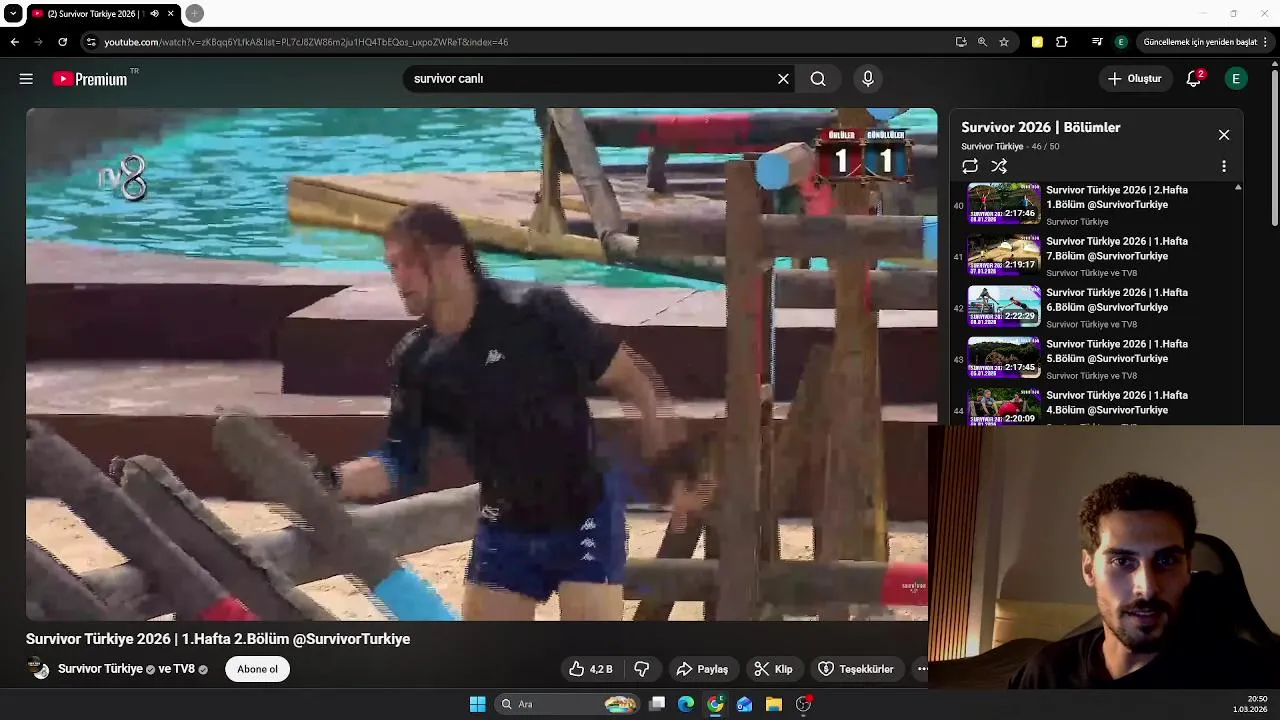Open the Windows Start menu
Screen dimensions: 1280x720
pos(478,704)
